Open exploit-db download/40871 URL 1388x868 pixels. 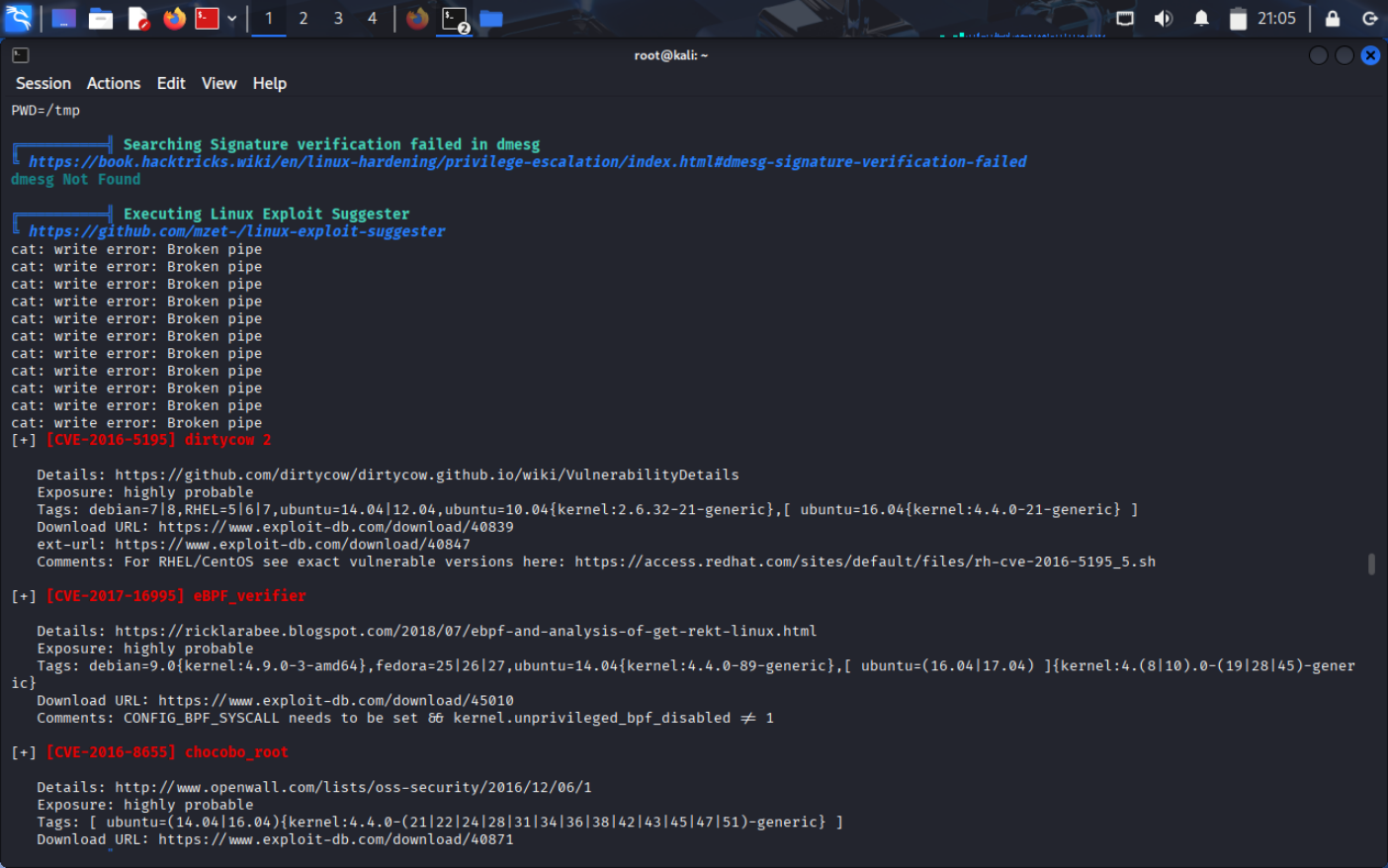point(336,839)
